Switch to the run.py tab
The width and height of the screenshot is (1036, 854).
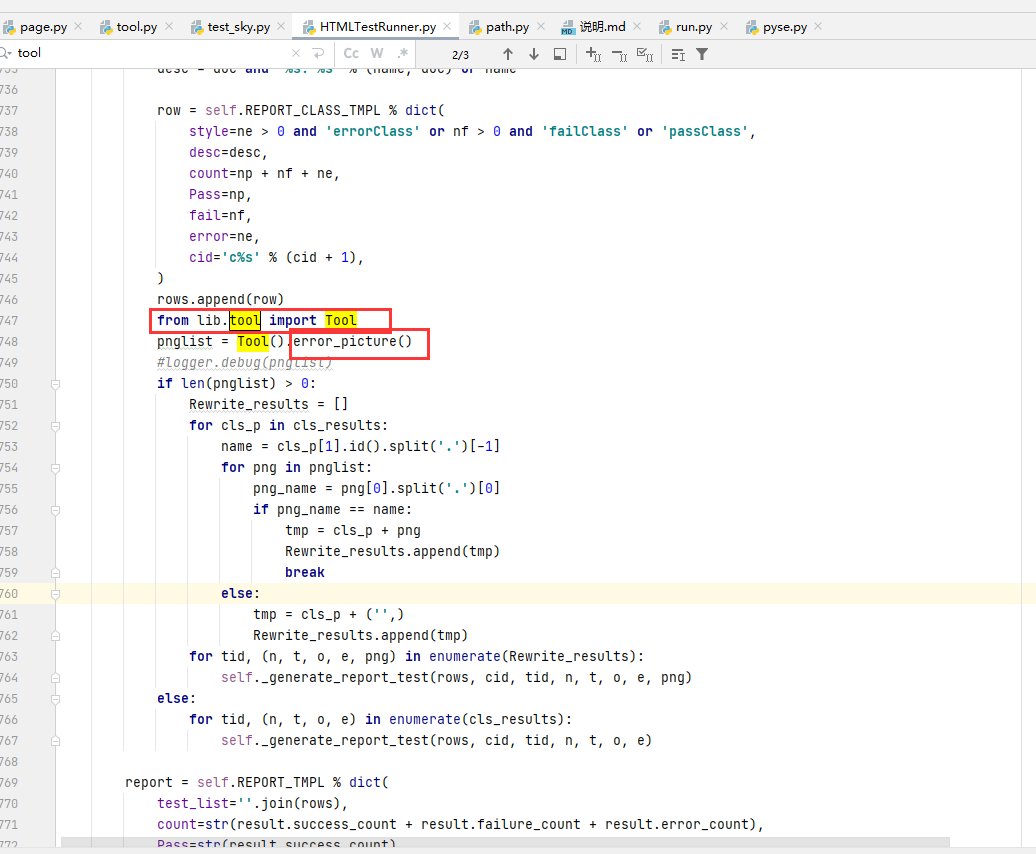tap(693, 26)
